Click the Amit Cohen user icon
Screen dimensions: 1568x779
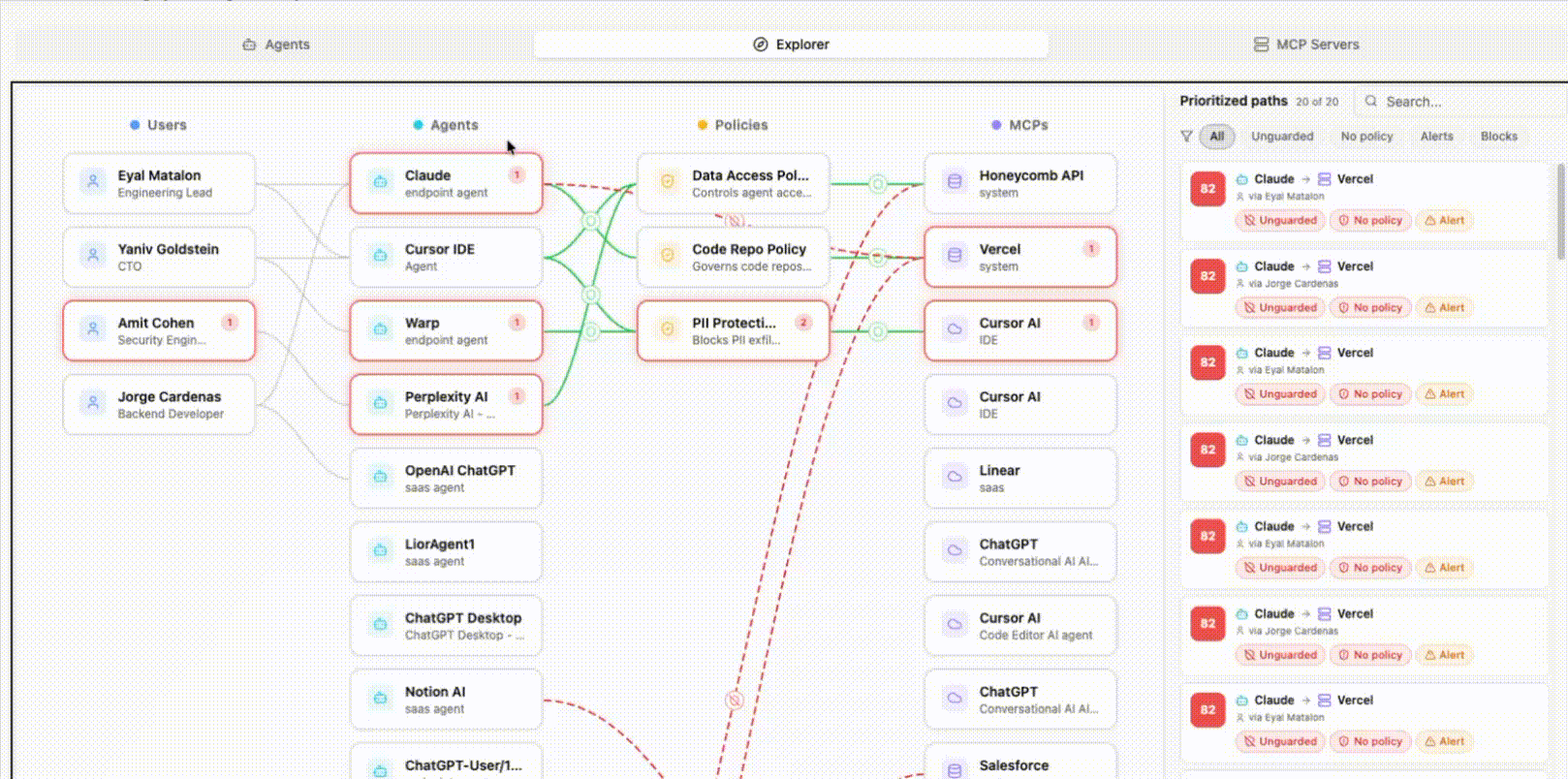[93, 329]
